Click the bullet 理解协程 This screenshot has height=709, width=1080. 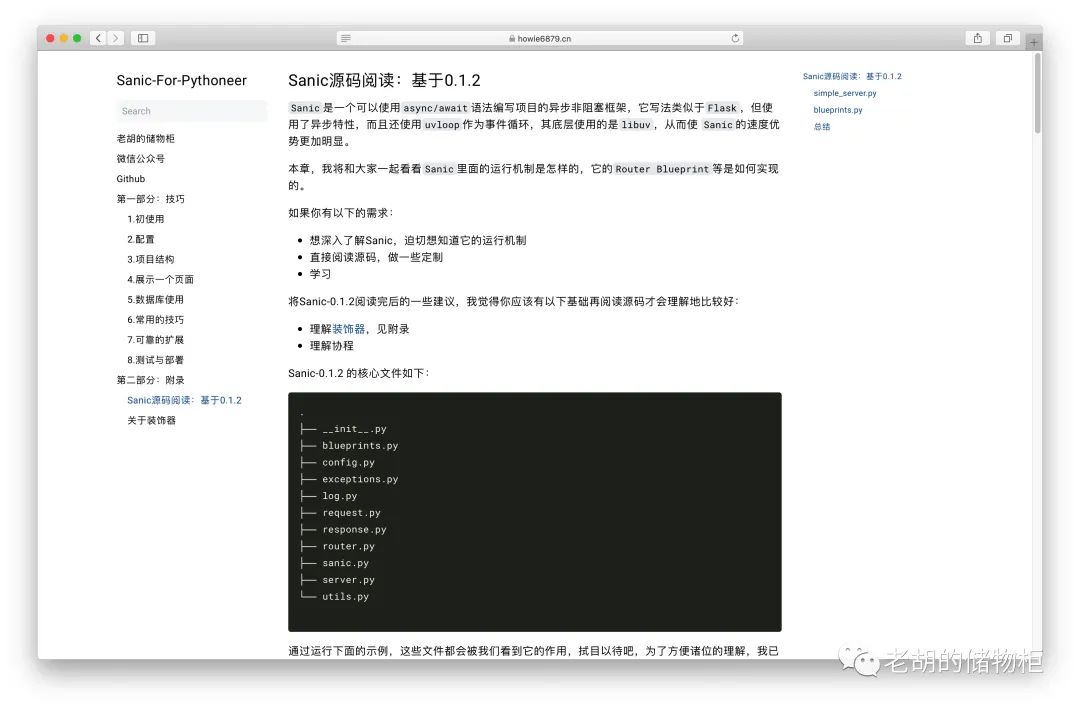[331, 346]
